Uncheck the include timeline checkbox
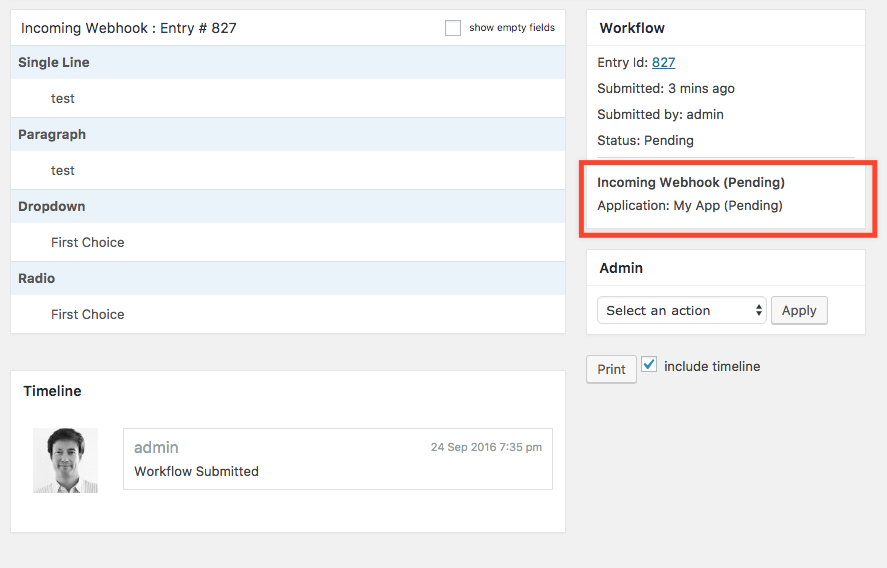This screenshot has width=887, height=568. pyautogui.click(x=649, y=366)
